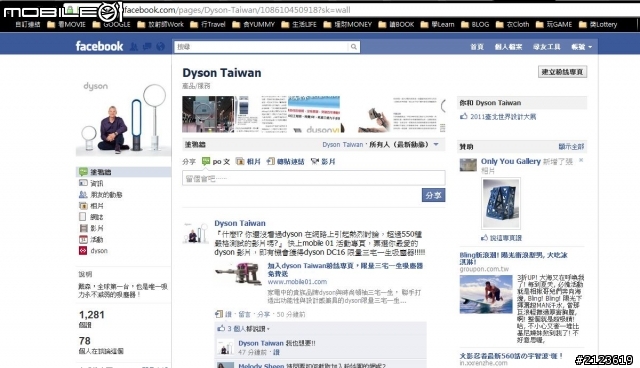The width and height of the screenshot is (640, 368).
Task: Like the Only You Gallery page
Action: tap(502, 237)
